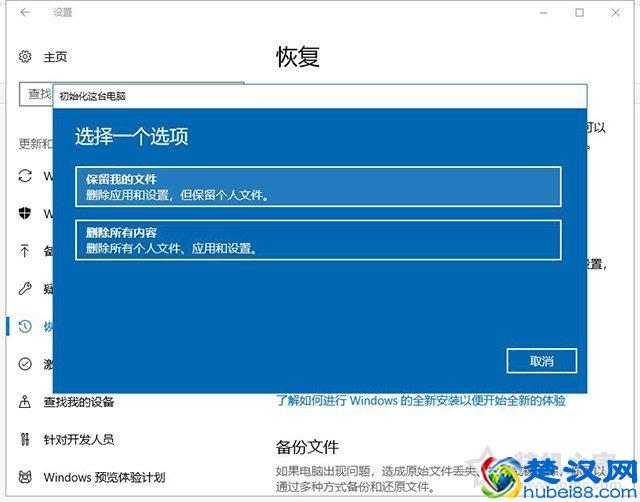Open 针对开发人员 settings page
640x502 pixels.
click(x=79, y=440)
